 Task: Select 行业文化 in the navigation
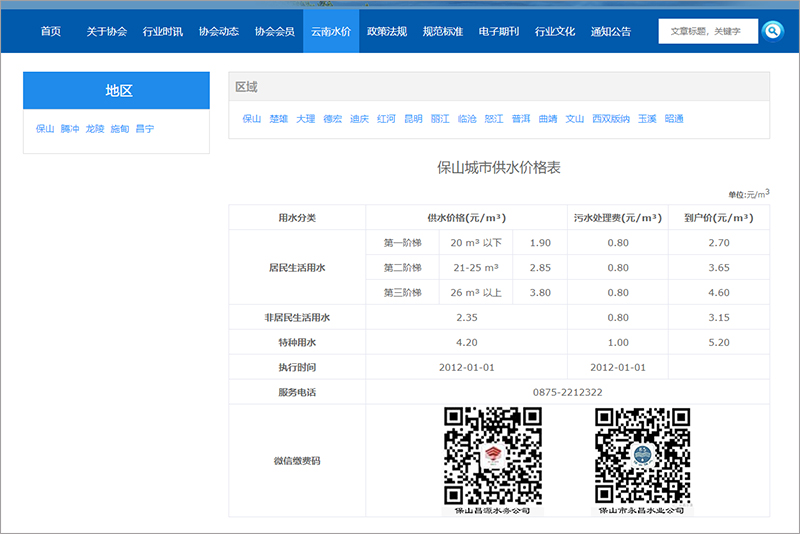pyautogui.click(x=555, y=31)
